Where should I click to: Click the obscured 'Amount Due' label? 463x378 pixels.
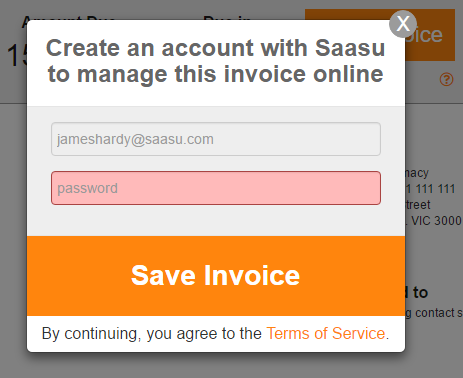(68, 17)
